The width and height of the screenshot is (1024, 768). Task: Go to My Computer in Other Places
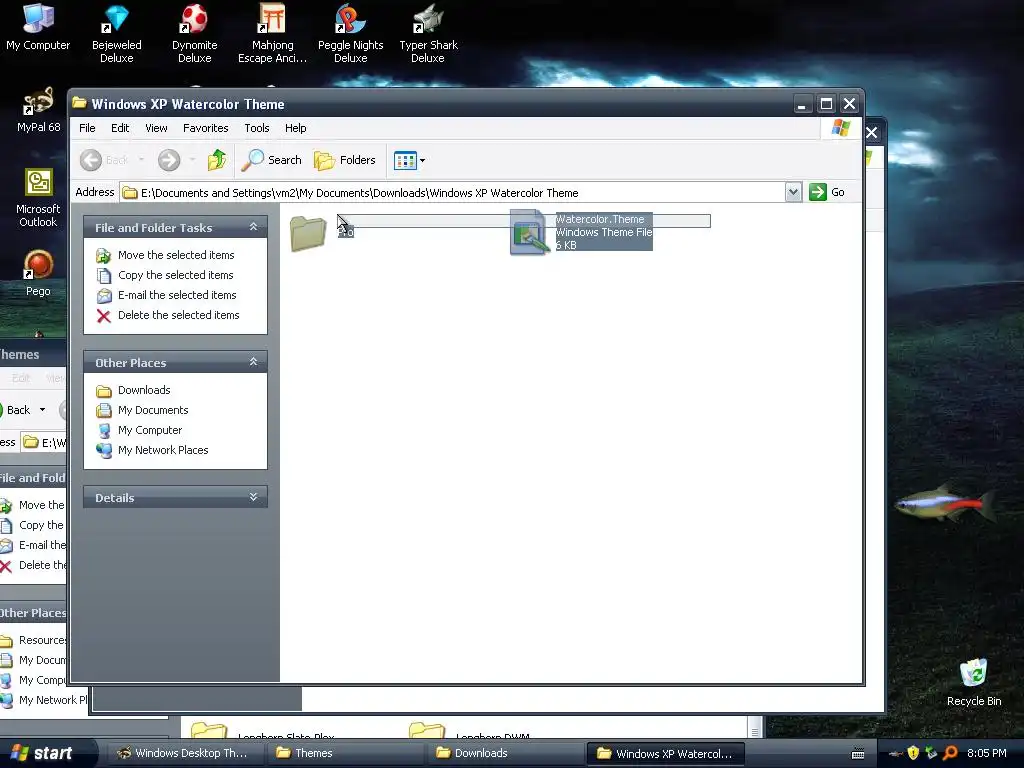[x=150, y=430]
